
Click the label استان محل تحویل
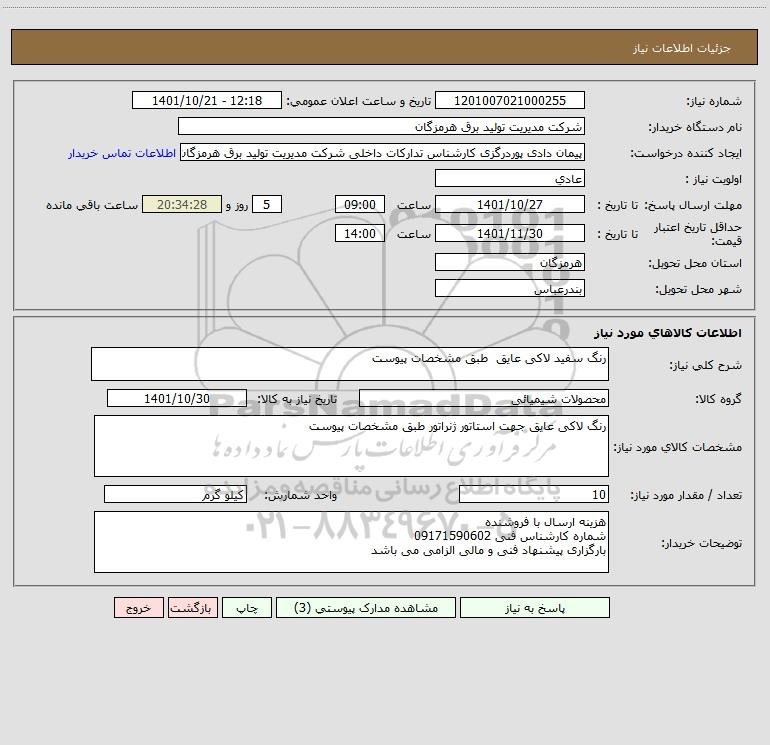click(695, 264)
